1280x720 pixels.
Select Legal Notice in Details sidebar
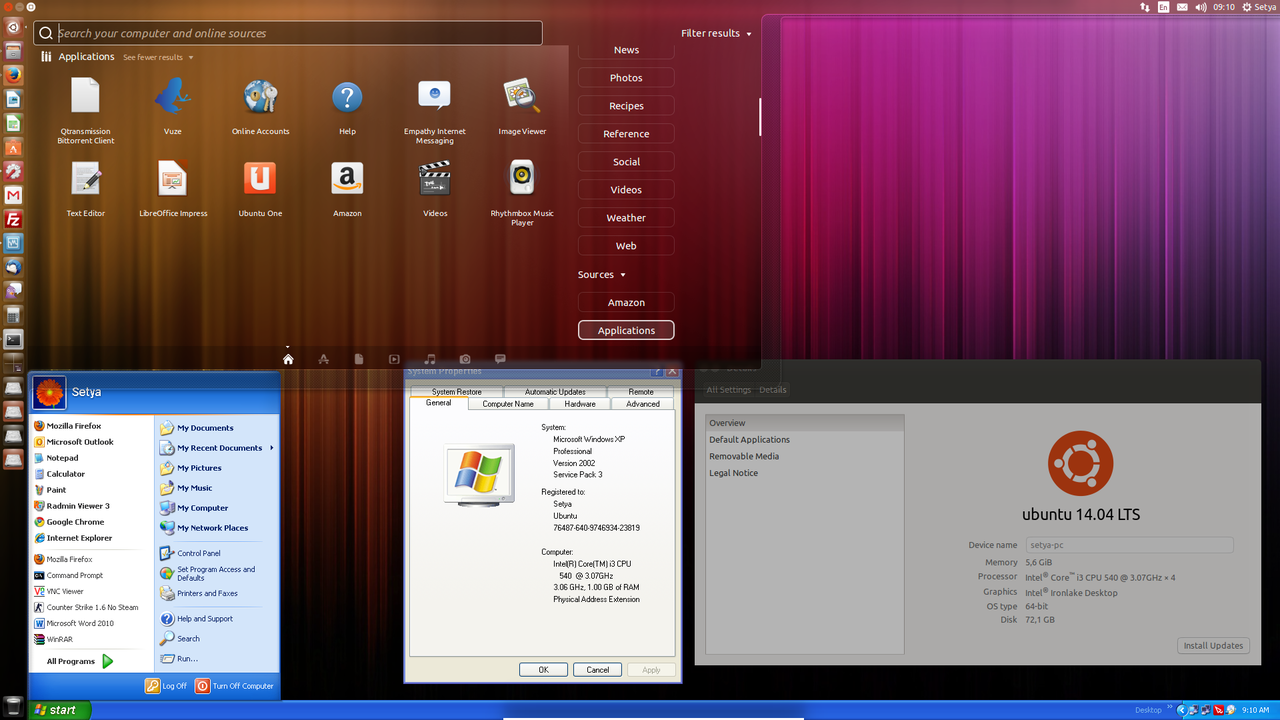click(805, 473)
